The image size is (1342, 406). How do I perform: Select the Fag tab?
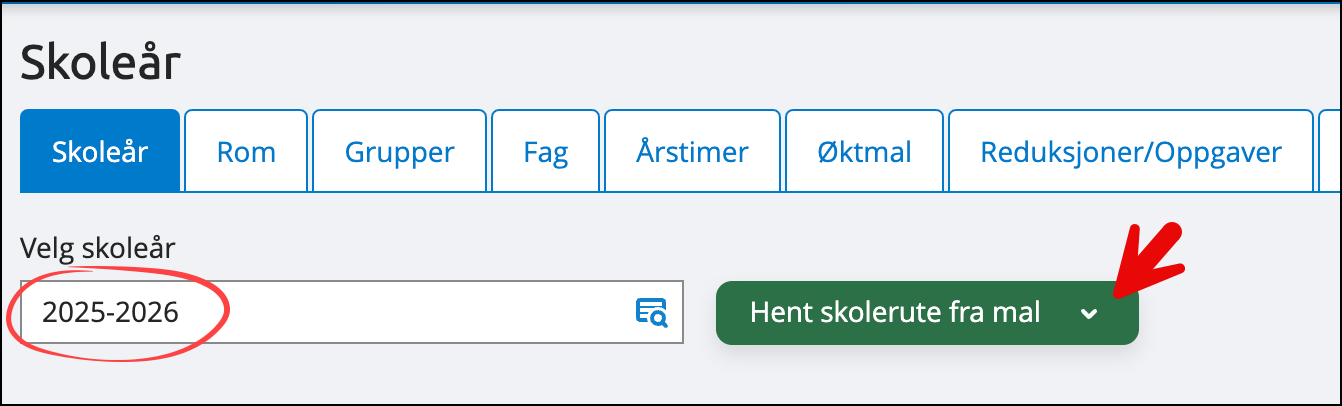coord(546,152)
